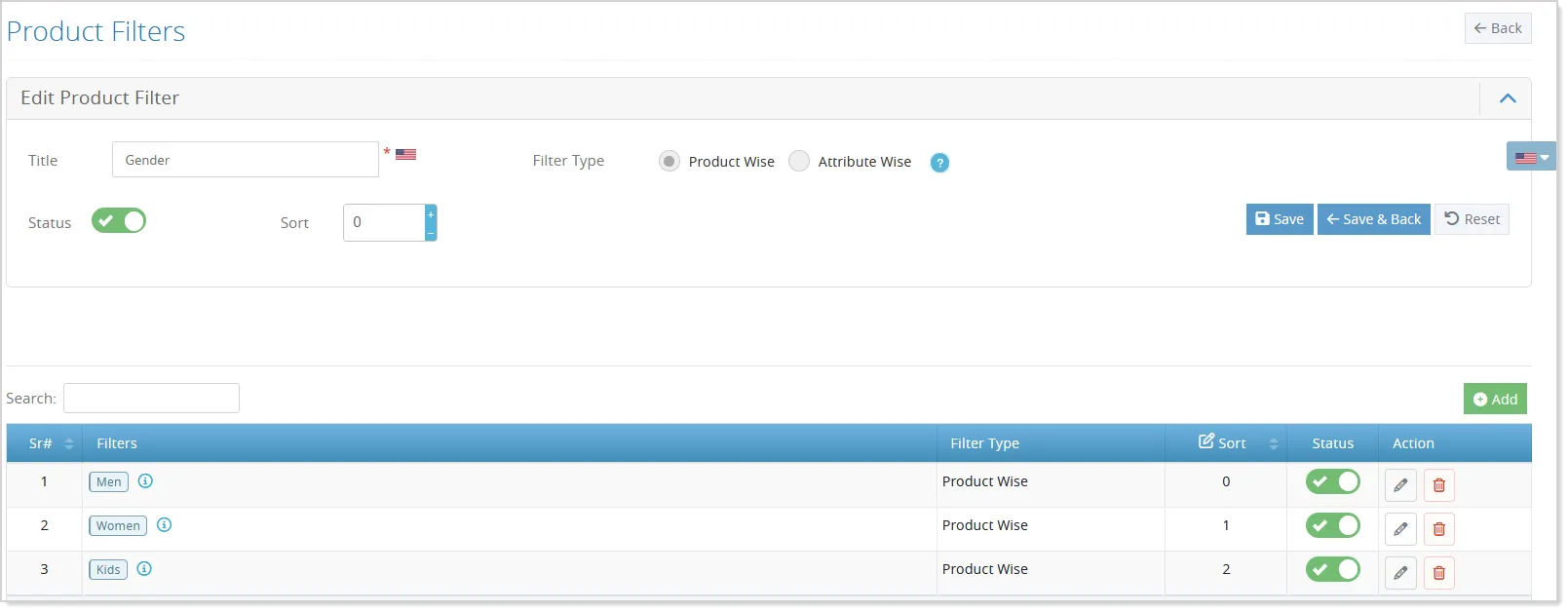The image size is (1568, 612).
Task: Toggle the Status switch in edit form
Action: (119, 221)
